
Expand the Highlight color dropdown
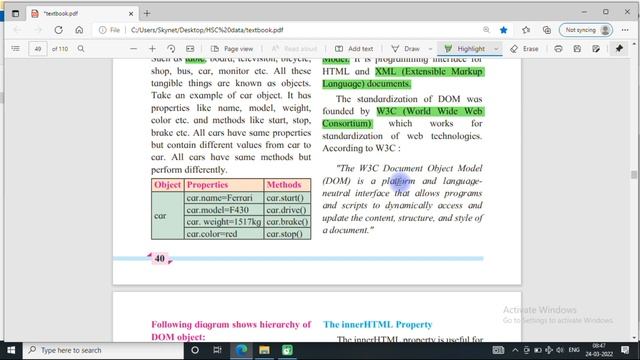click(496, 49)
